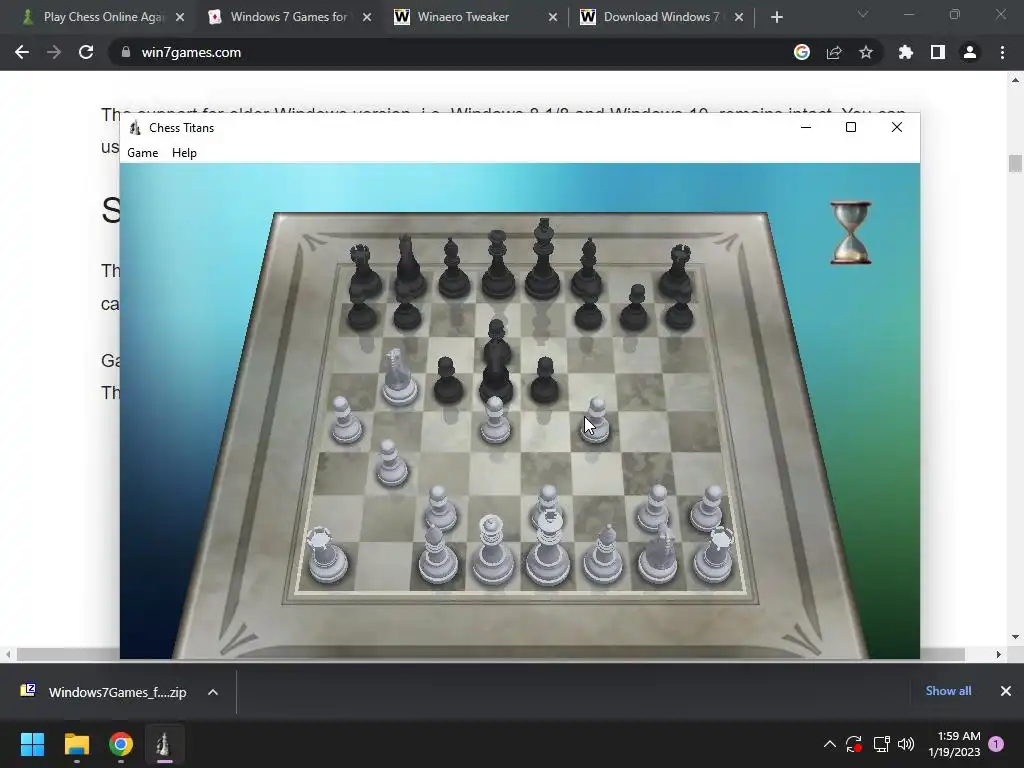Select the white rook on h1
The image size is (1024, 768).
click(x=713, y=555)
